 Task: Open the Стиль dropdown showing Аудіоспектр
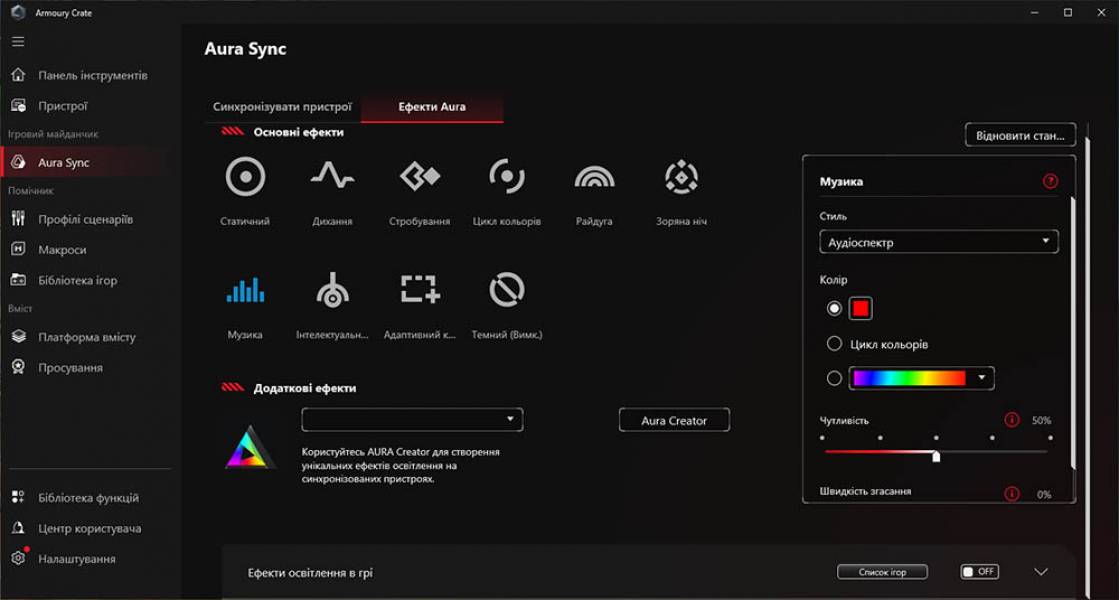(x=938, y=241)
